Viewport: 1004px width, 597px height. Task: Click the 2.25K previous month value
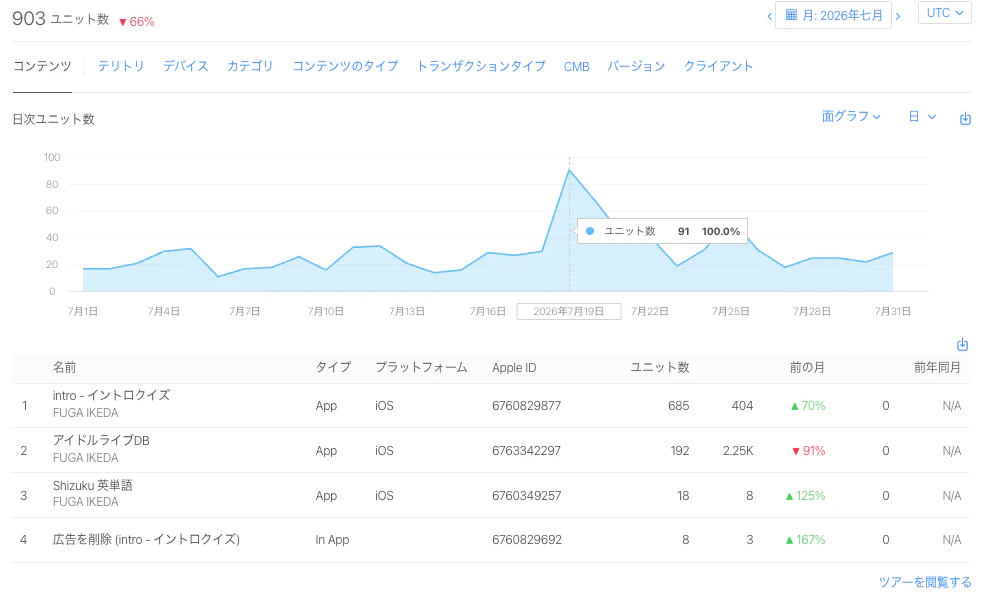[x=738, y=451]
